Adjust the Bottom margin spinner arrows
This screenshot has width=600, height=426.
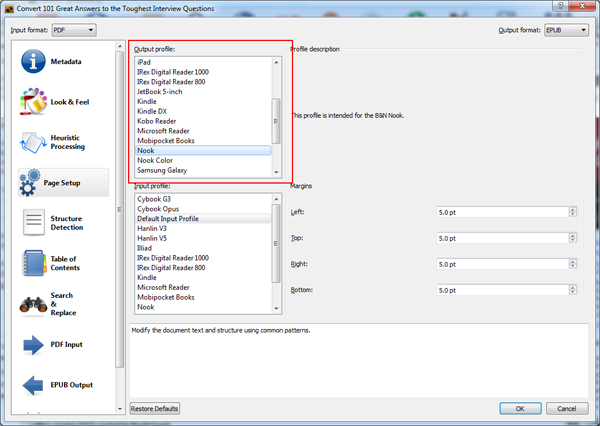click(x=573, y=290)
